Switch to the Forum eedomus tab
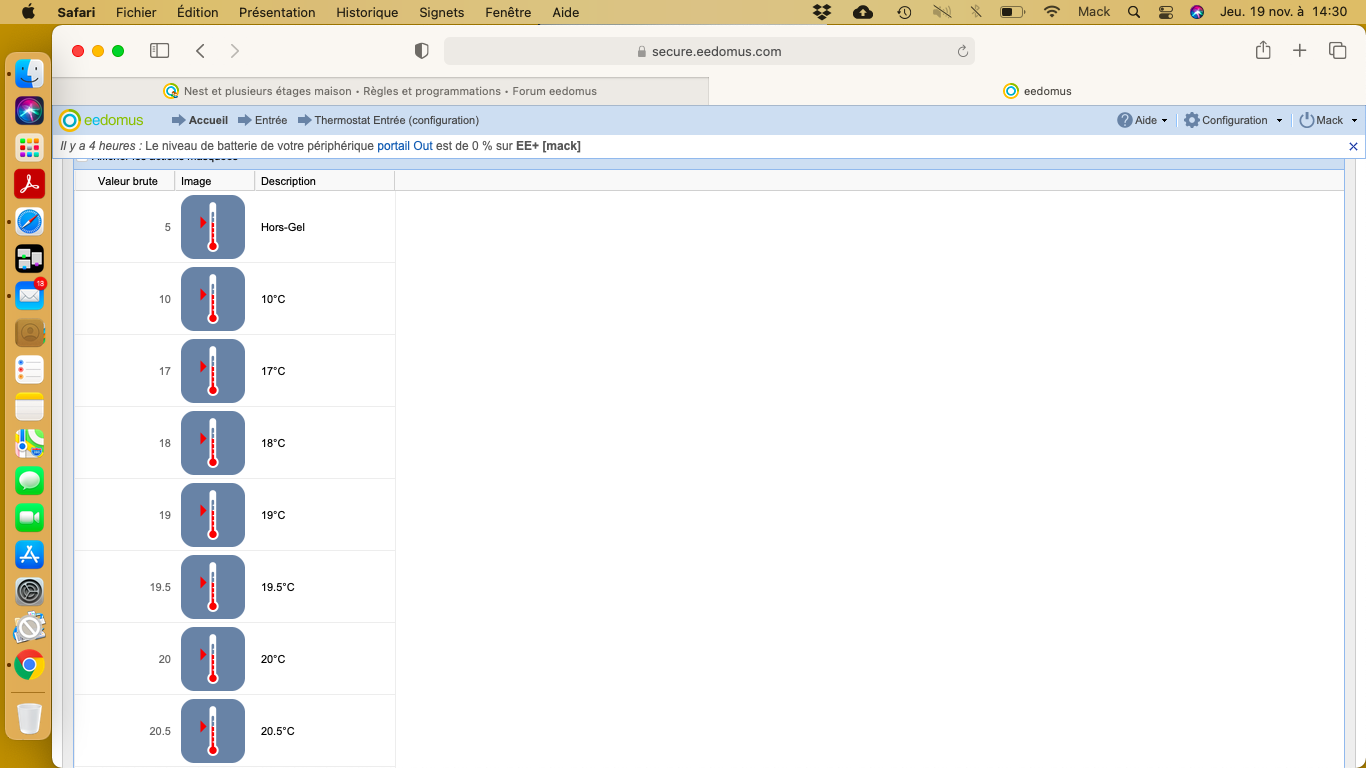Screen dimensions: 1366x768 [381, 91]
